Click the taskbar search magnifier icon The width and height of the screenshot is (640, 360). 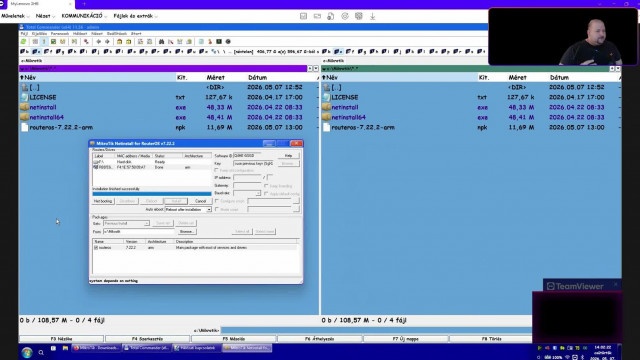point(41,353)
